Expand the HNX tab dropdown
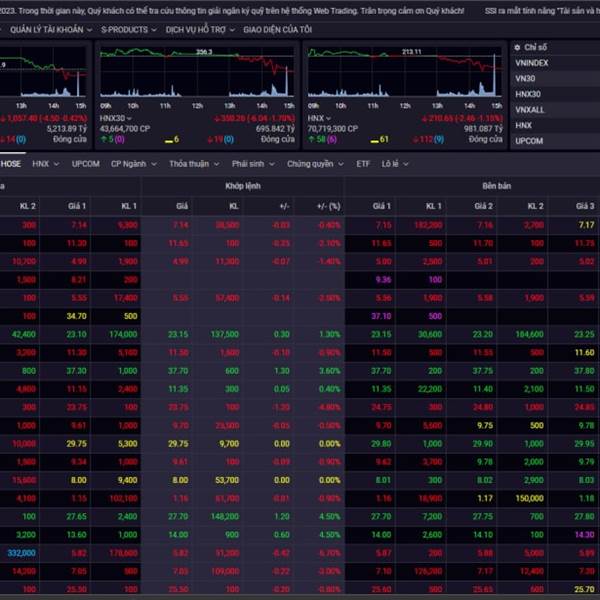 tap(46, 164)
